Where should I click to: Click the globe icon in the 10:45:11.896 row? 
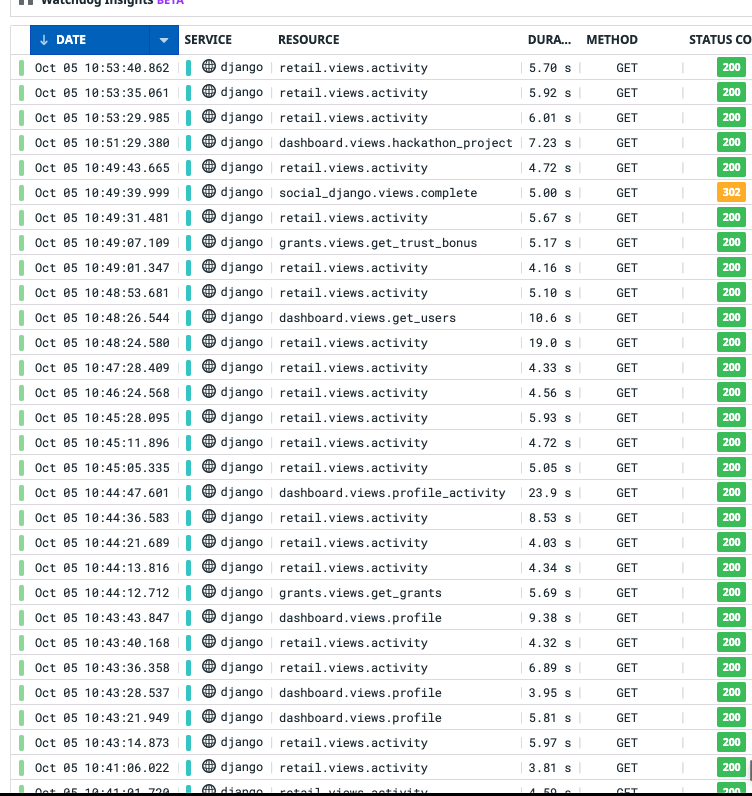point(209,442)
